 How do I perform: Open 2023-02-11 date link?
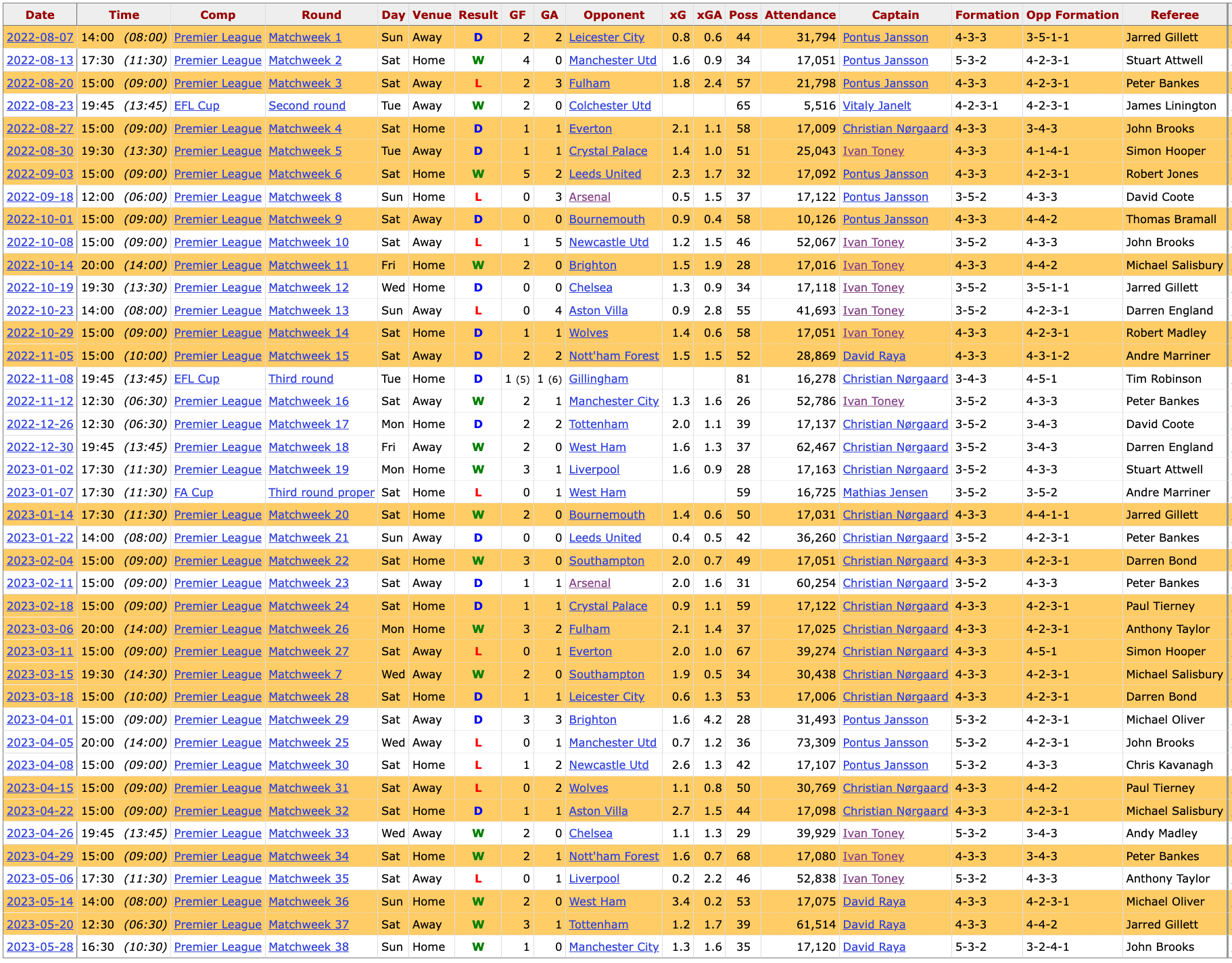pyautogui.click(x=40, y=583)
